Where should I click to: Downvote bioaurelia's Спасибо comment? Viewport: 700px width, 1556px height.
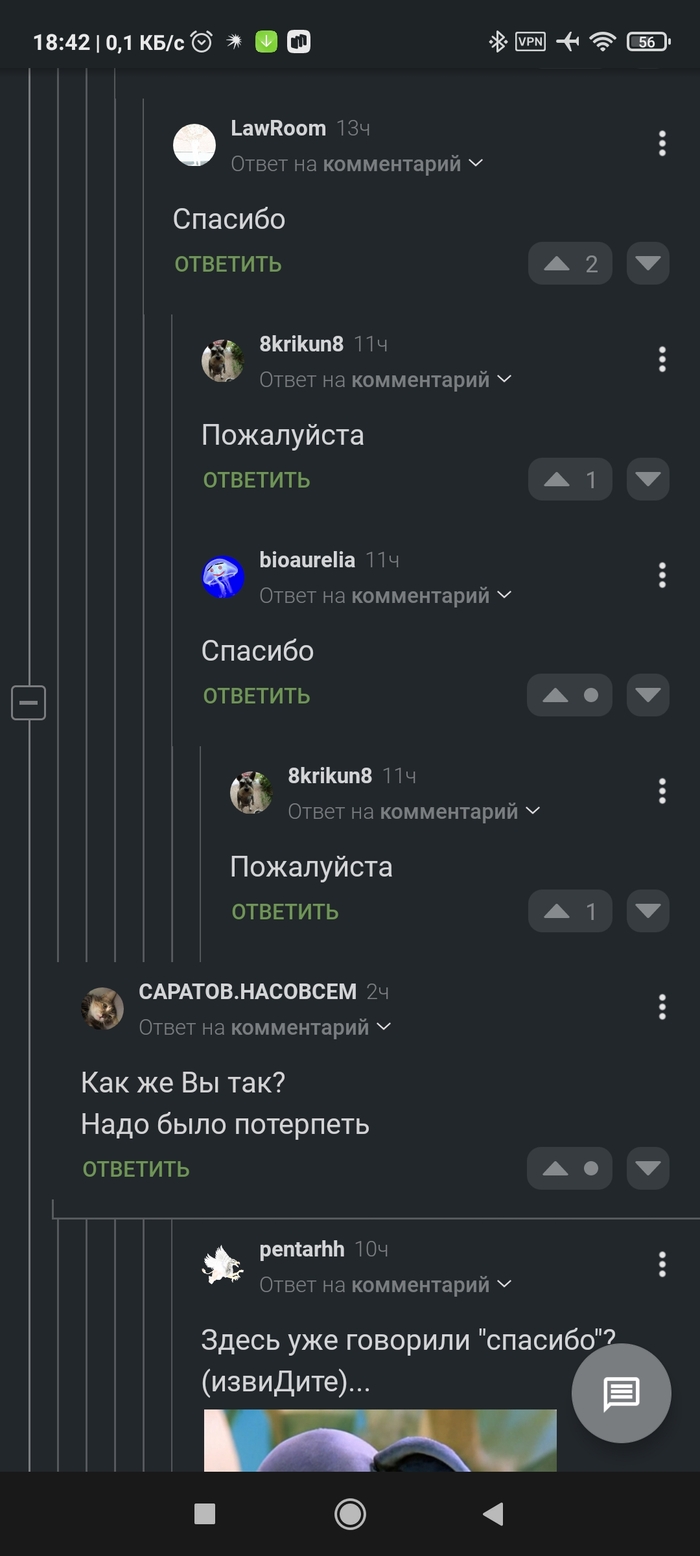(648, 695)
